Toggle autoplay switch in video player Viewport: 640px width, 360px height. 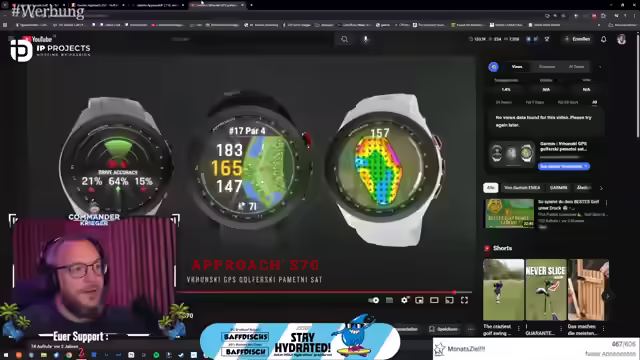point(373,300)
